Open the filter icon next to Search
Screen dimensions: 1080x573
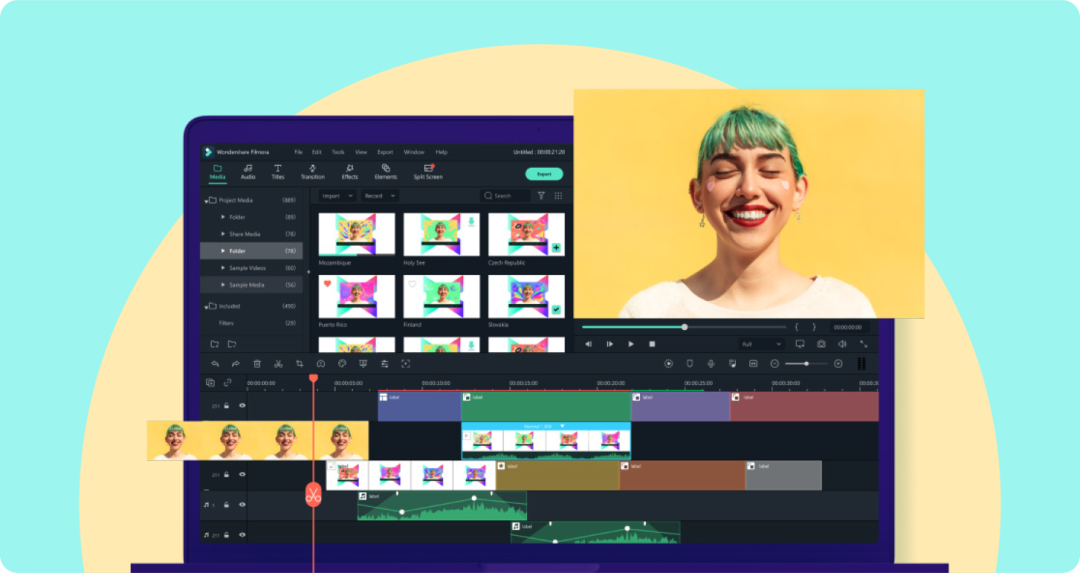click(x=541, y=196)
